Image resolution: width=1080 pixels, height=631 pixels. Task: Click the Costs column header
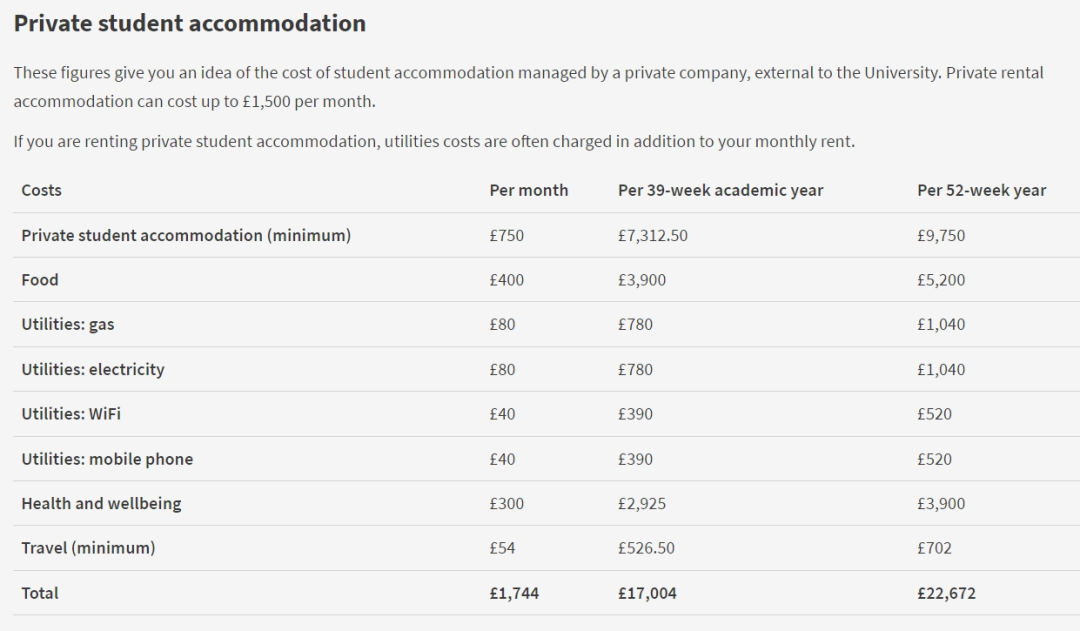point(41,190)
